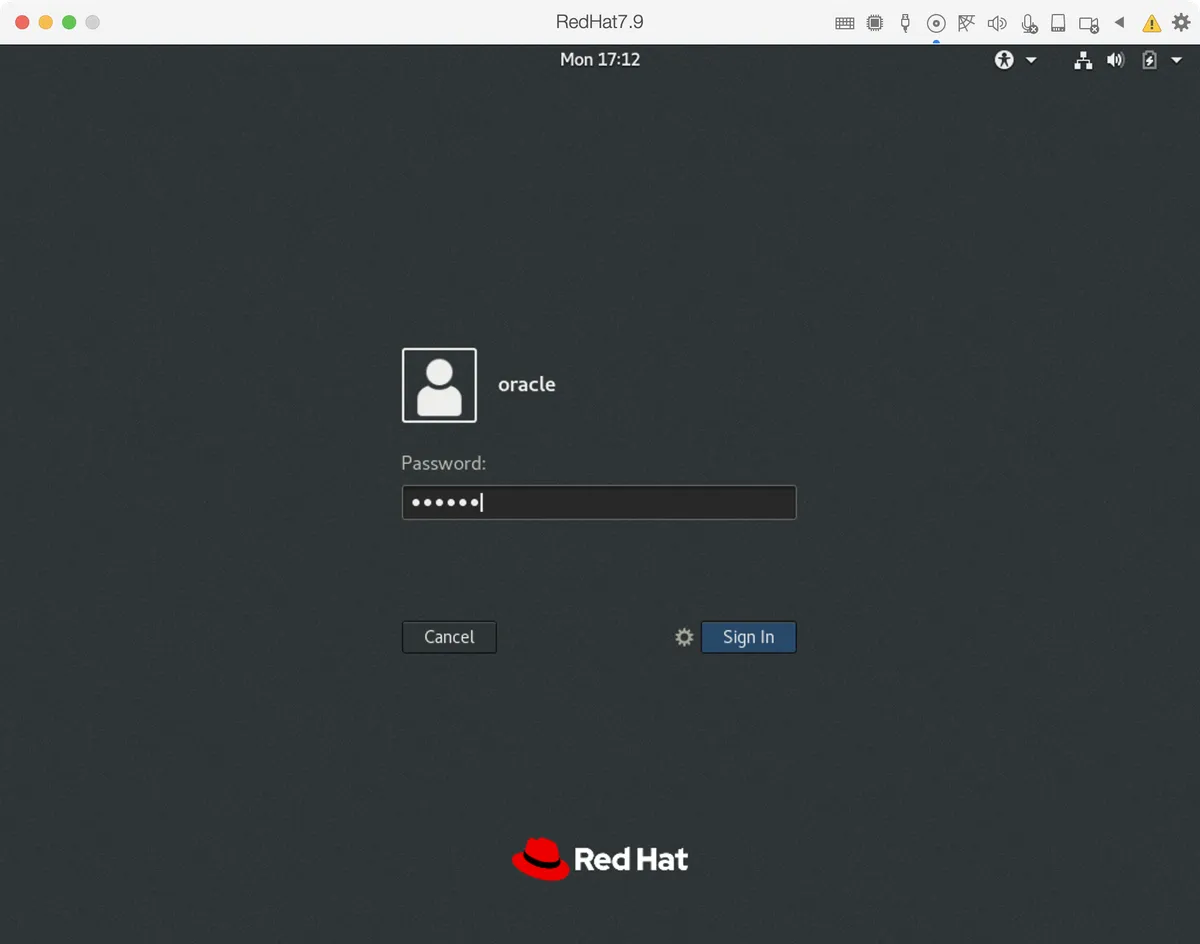Open the CD/DVD device icon in the toolbar
The height and width of the screenshot is (944, 1200).
click(936, 22)
